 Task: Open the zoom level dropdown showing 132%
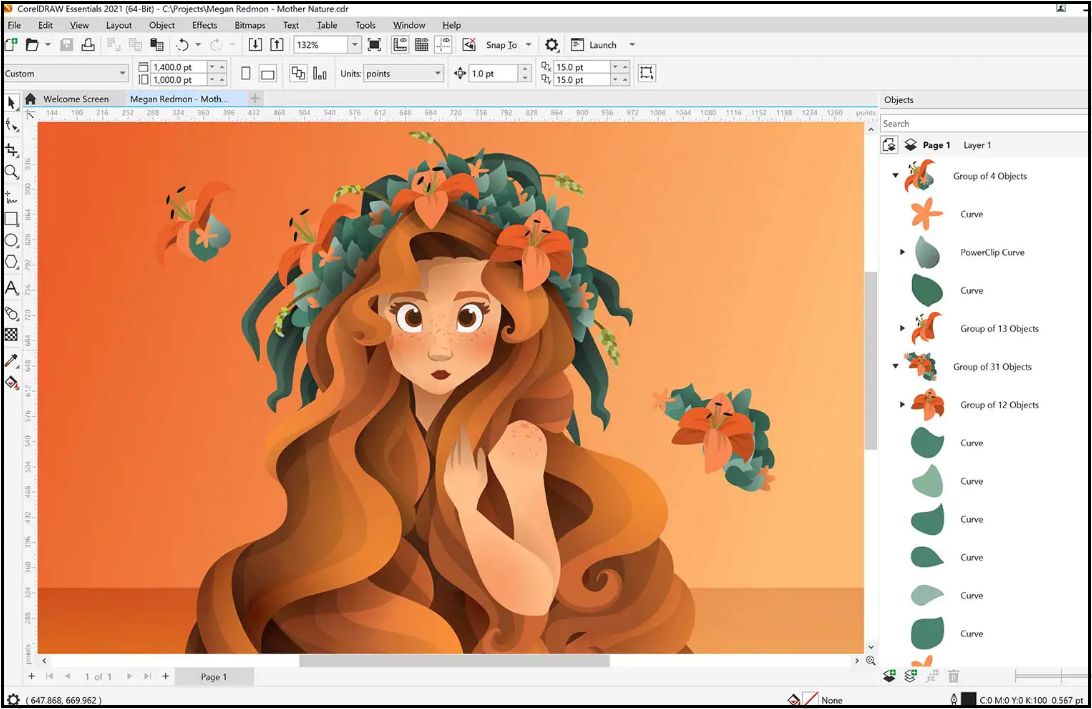point(353,44)
